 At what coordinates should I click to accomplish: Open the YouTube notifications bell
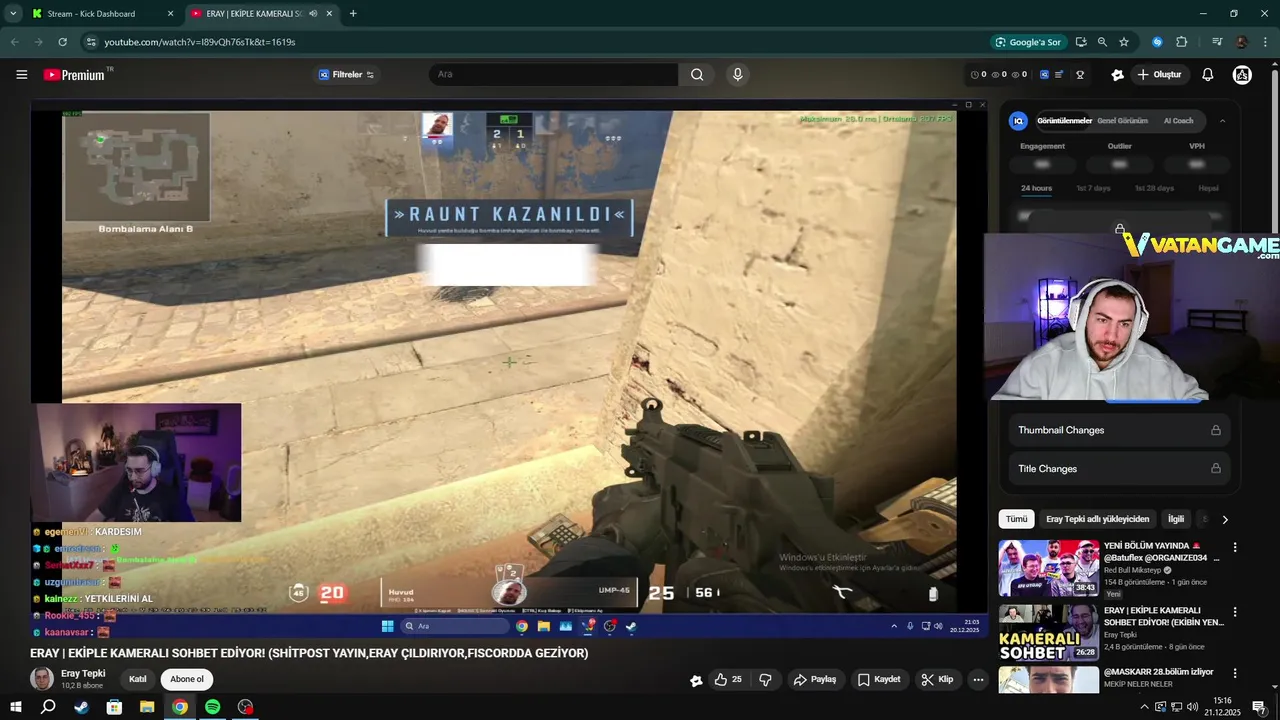(x=1208, y=75)
